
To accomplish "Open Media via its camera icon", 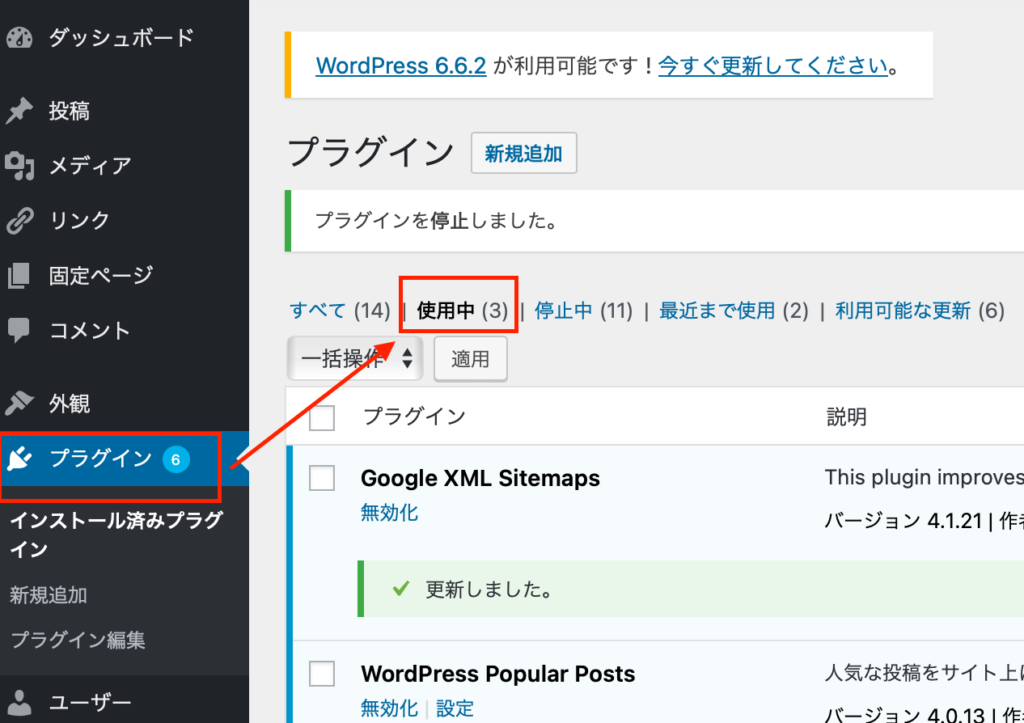I will (x=20, y=166).
